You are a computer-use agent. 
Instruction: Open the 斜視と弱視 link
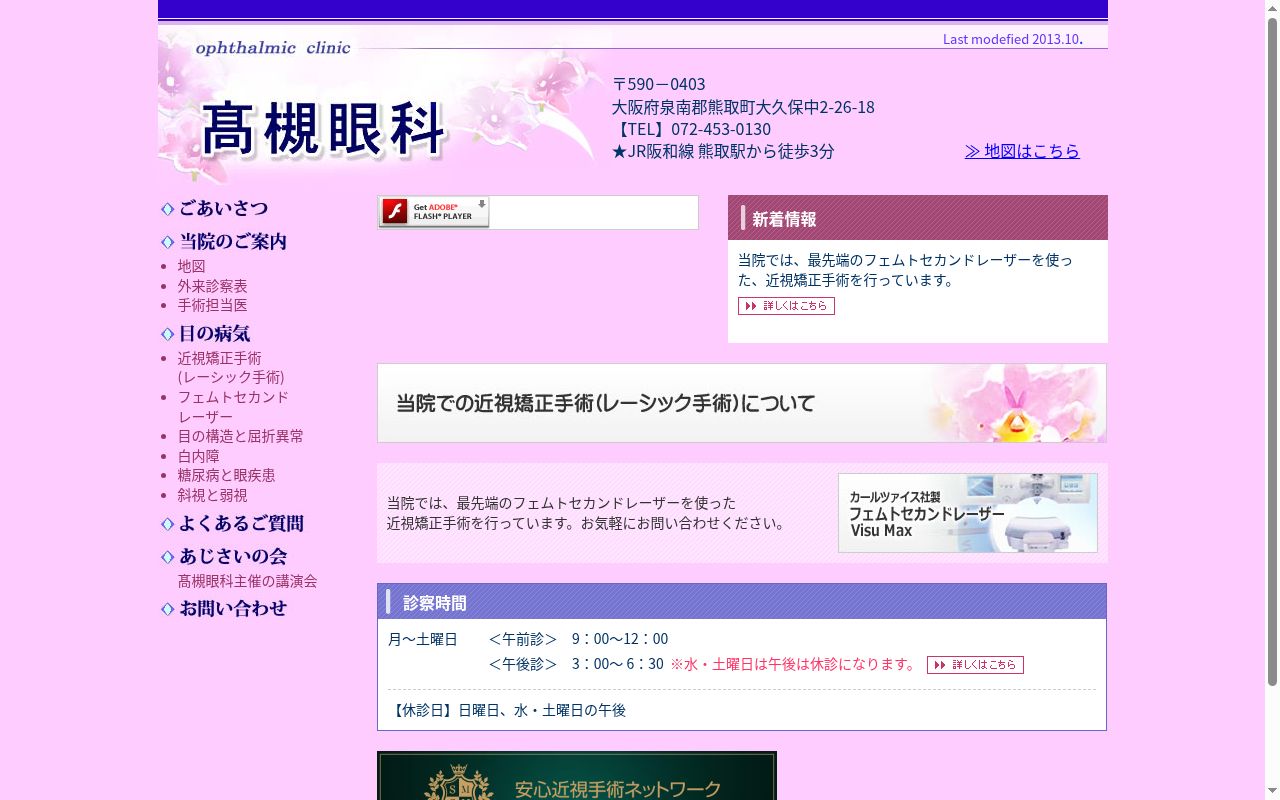(213, 495)
